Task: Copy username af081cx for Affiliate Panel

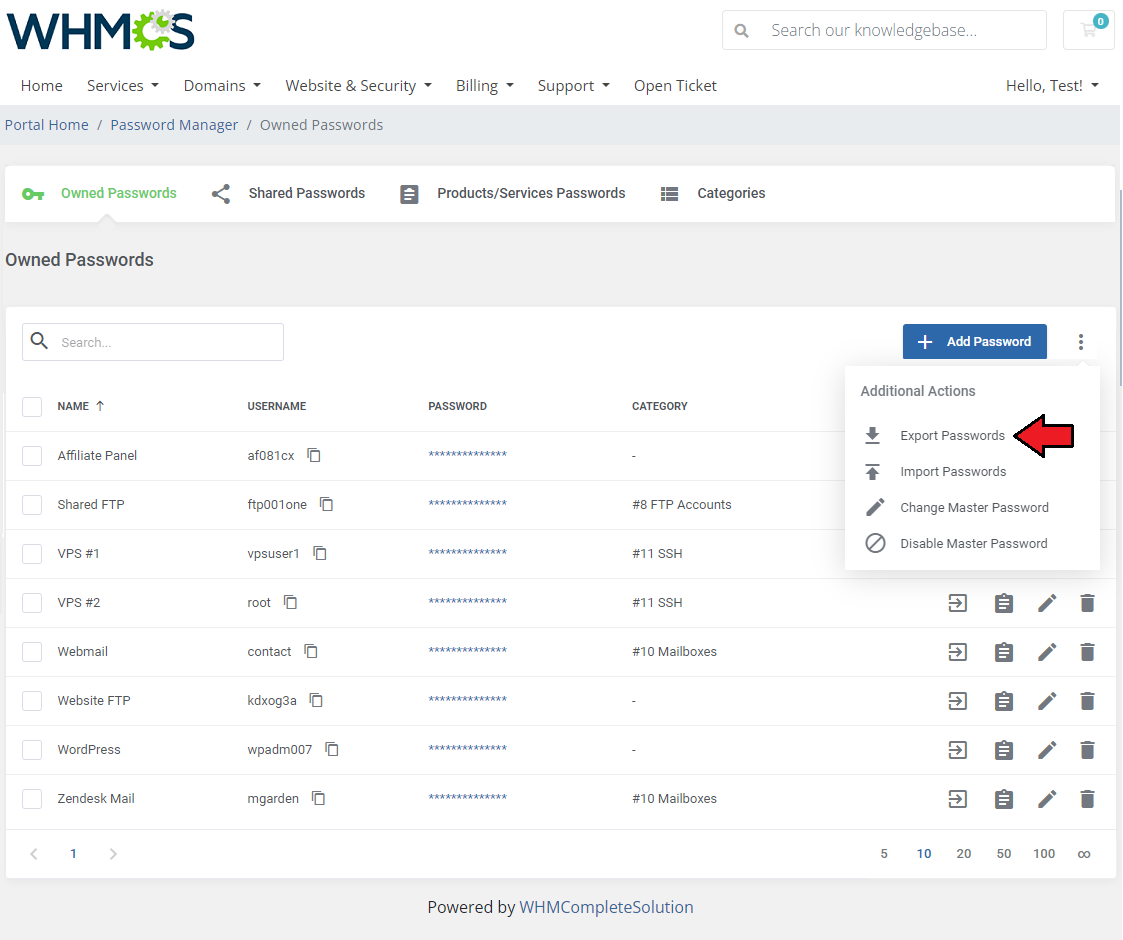Action: [x=314, y=455]
